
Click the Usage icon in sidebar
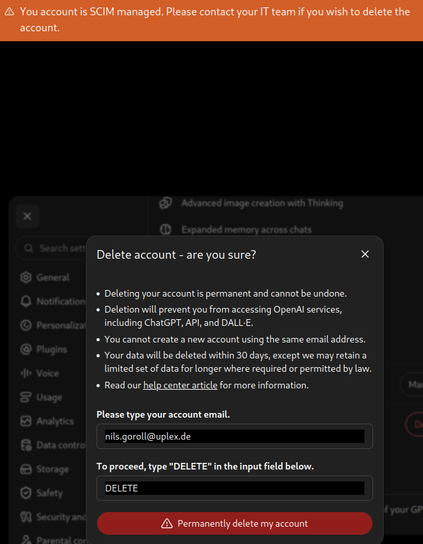tap(26, 397)
